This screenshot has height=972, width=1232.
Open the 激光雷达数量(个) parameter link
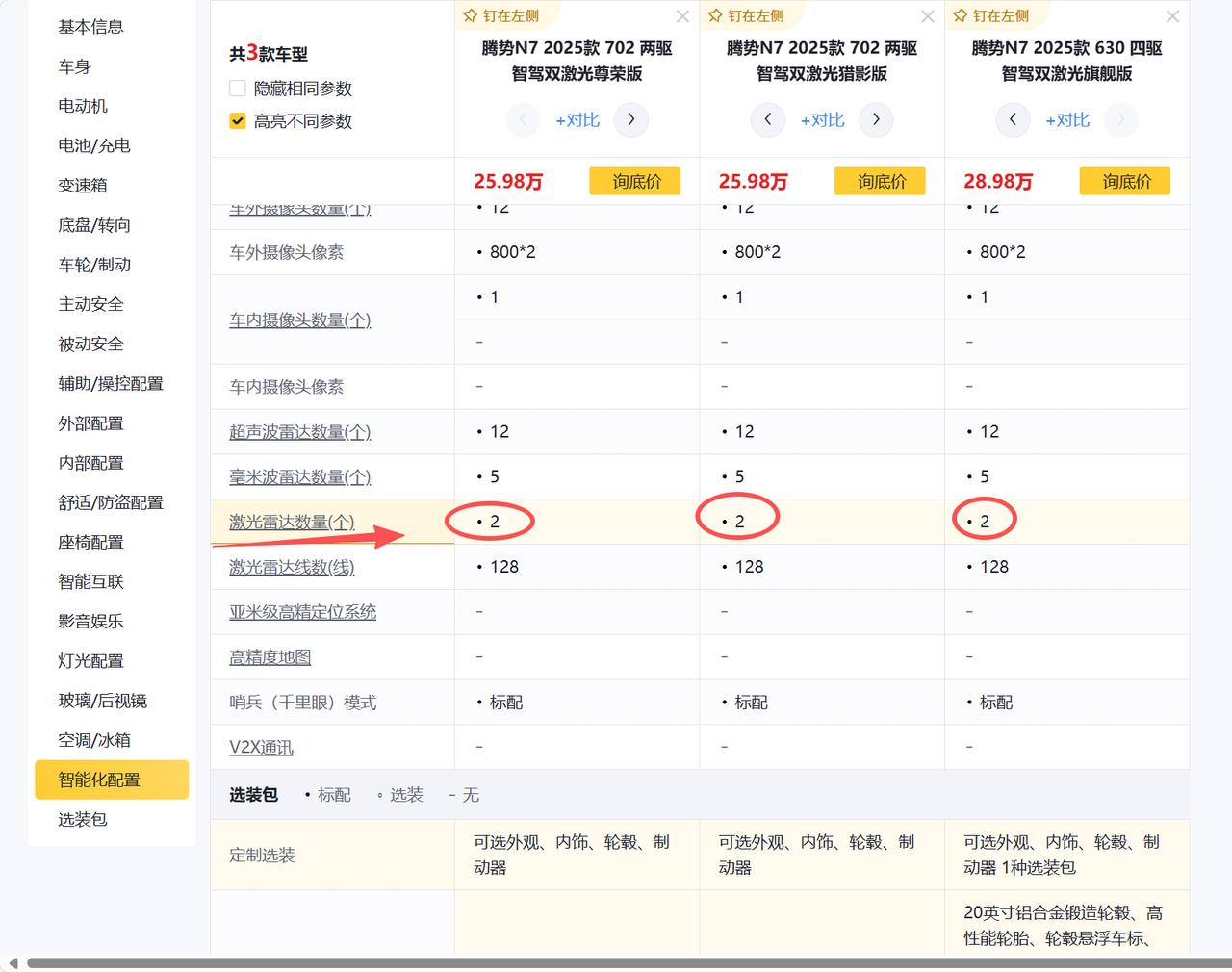click(x=292, y=523)
